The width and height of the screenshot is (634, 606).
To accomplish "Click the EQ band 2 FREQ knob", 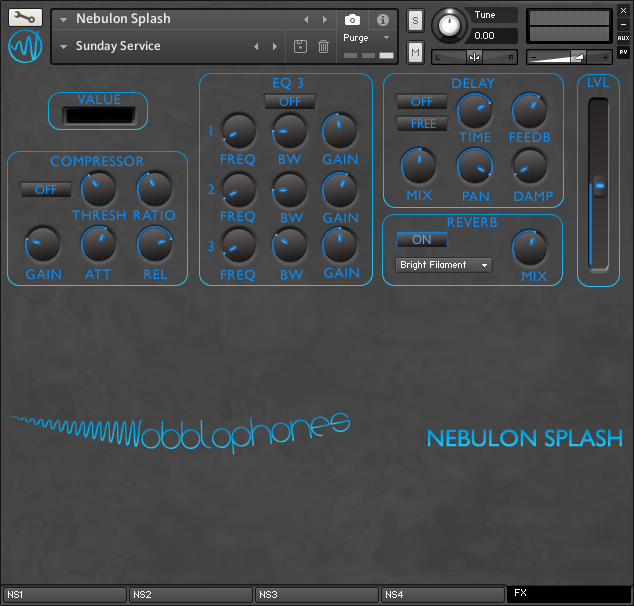I will (x=239, y=190).
